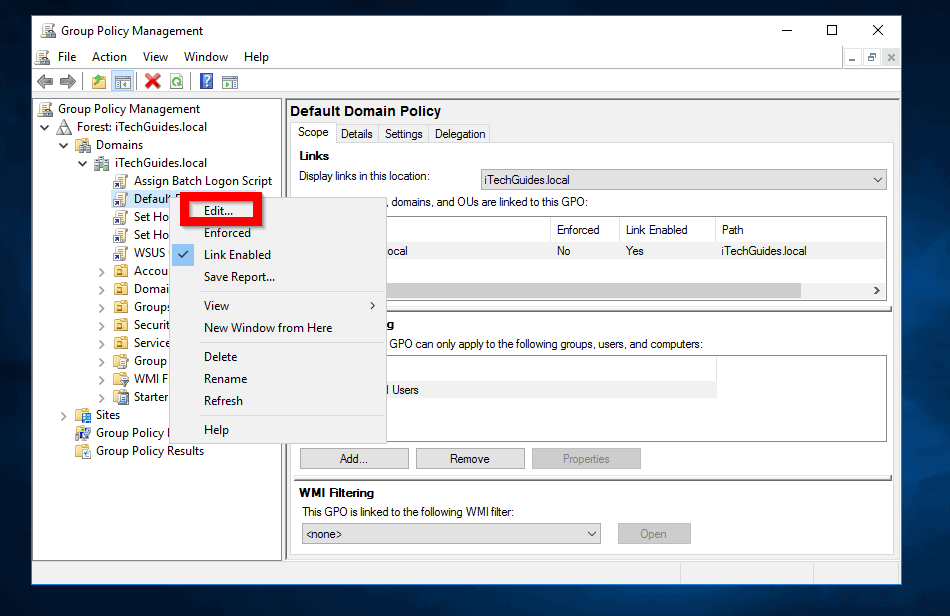
Task: Toggle Link Enabled in the context menu
Action: [237, 255]
